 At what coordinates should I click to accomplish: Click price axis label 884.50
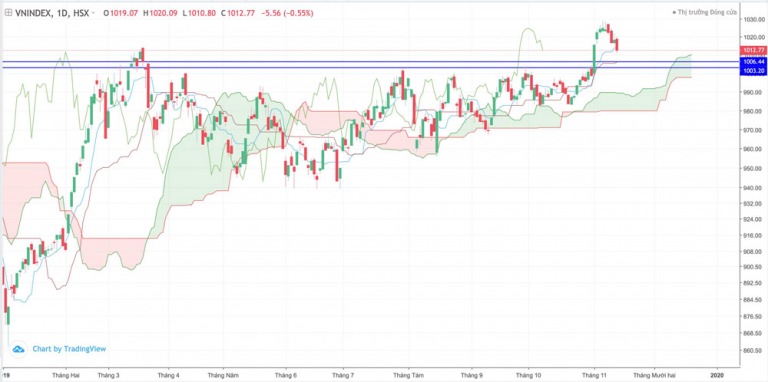tap(754, 300)
